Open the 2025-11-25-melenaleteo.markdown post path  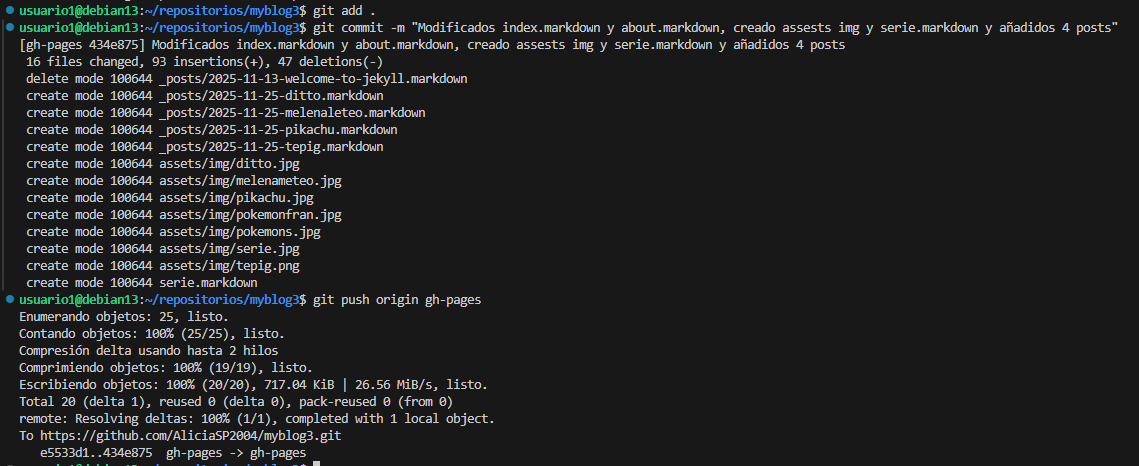click(292, 112)
